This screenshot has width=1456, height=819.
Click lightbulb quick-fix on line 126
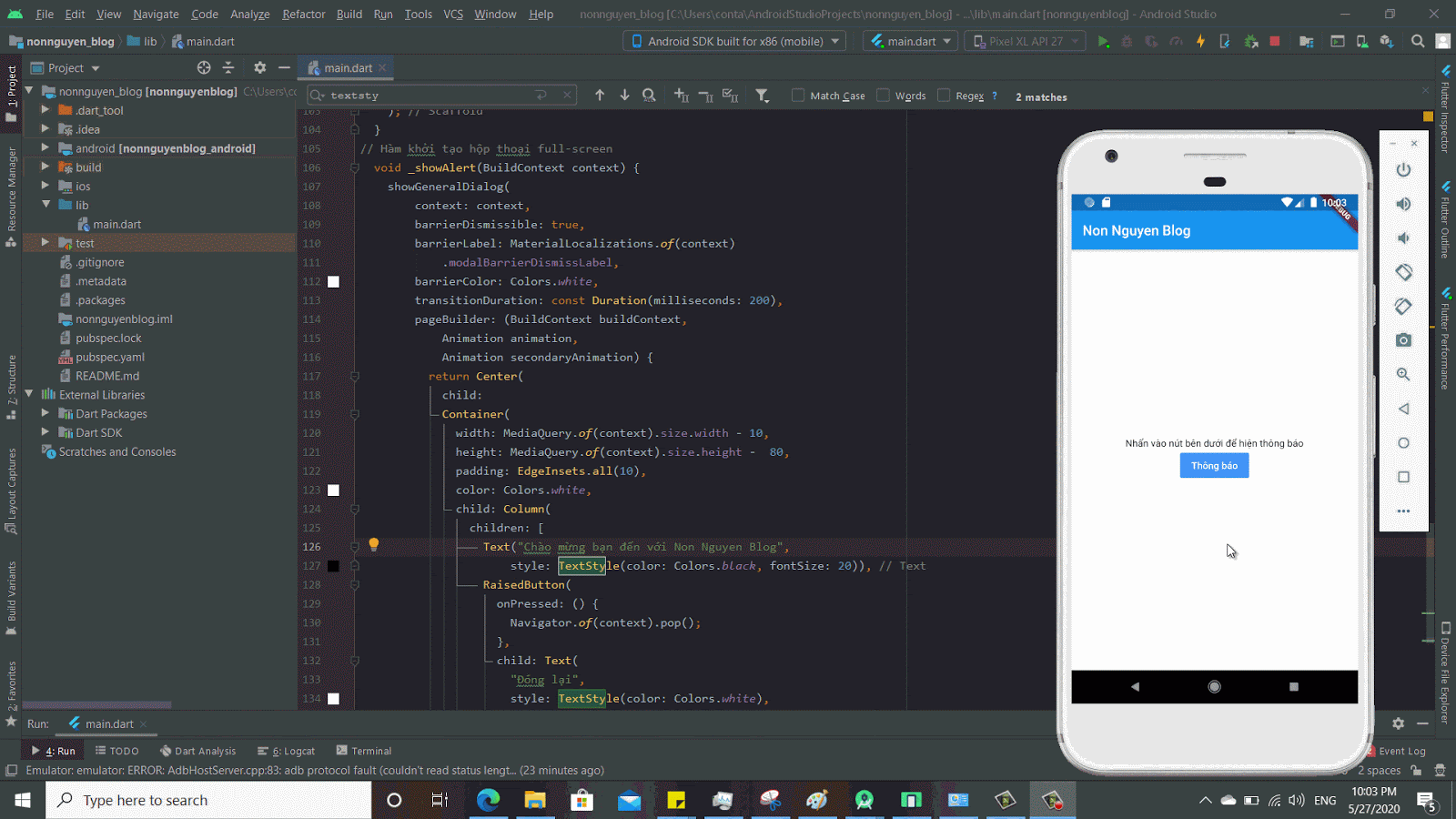(373, 545)
